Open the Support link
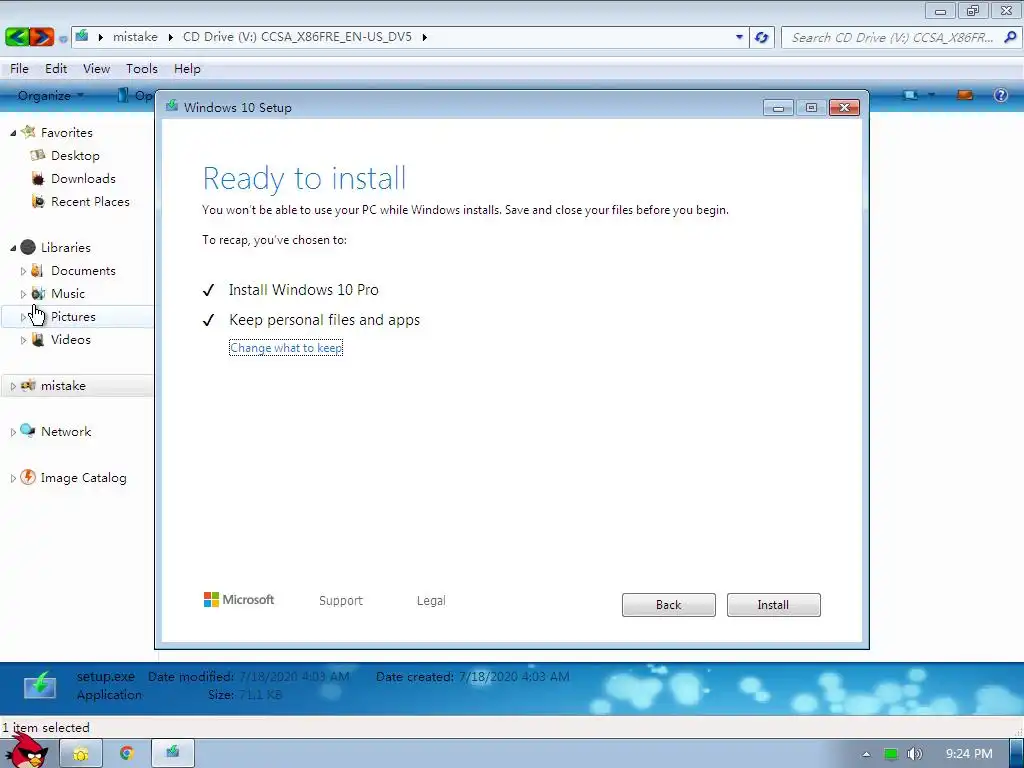This screenshot has height=768, width=1024. 340,600
